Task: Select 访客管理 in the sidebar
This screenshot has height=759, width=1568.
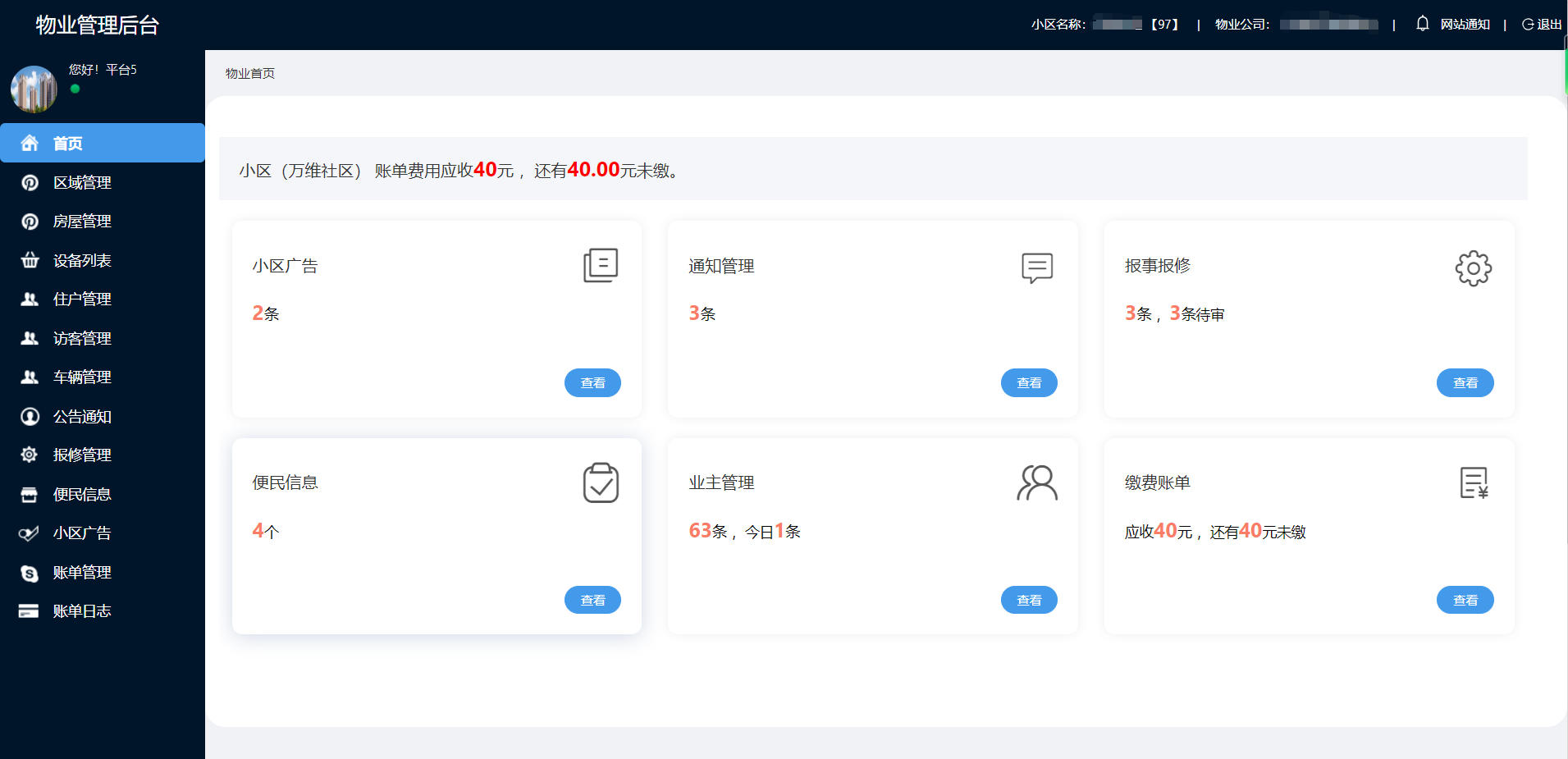Action: (x=82, y=337)
